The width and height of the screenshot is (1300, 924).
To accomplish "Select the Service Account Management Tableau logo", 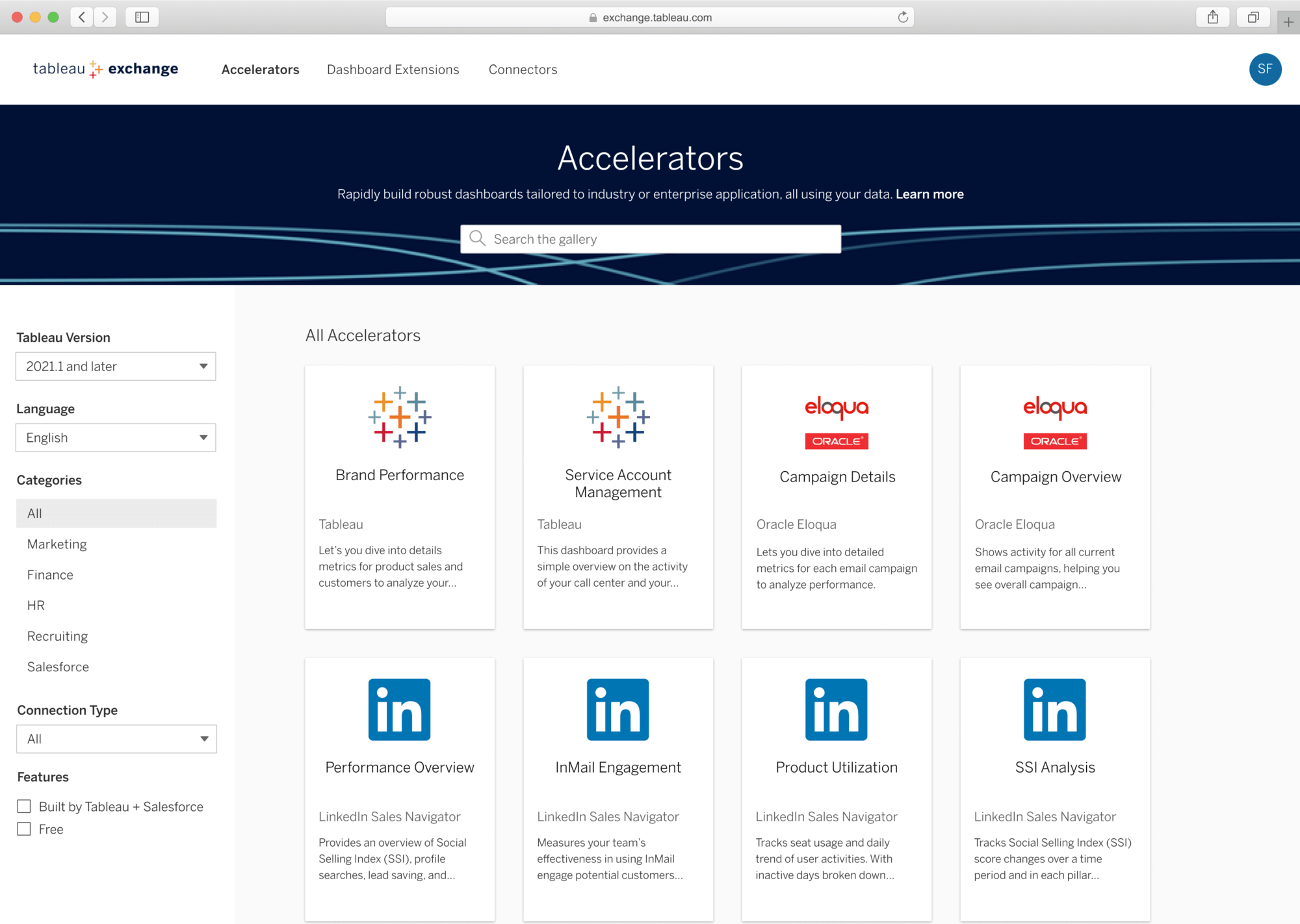I will (617, 418).
